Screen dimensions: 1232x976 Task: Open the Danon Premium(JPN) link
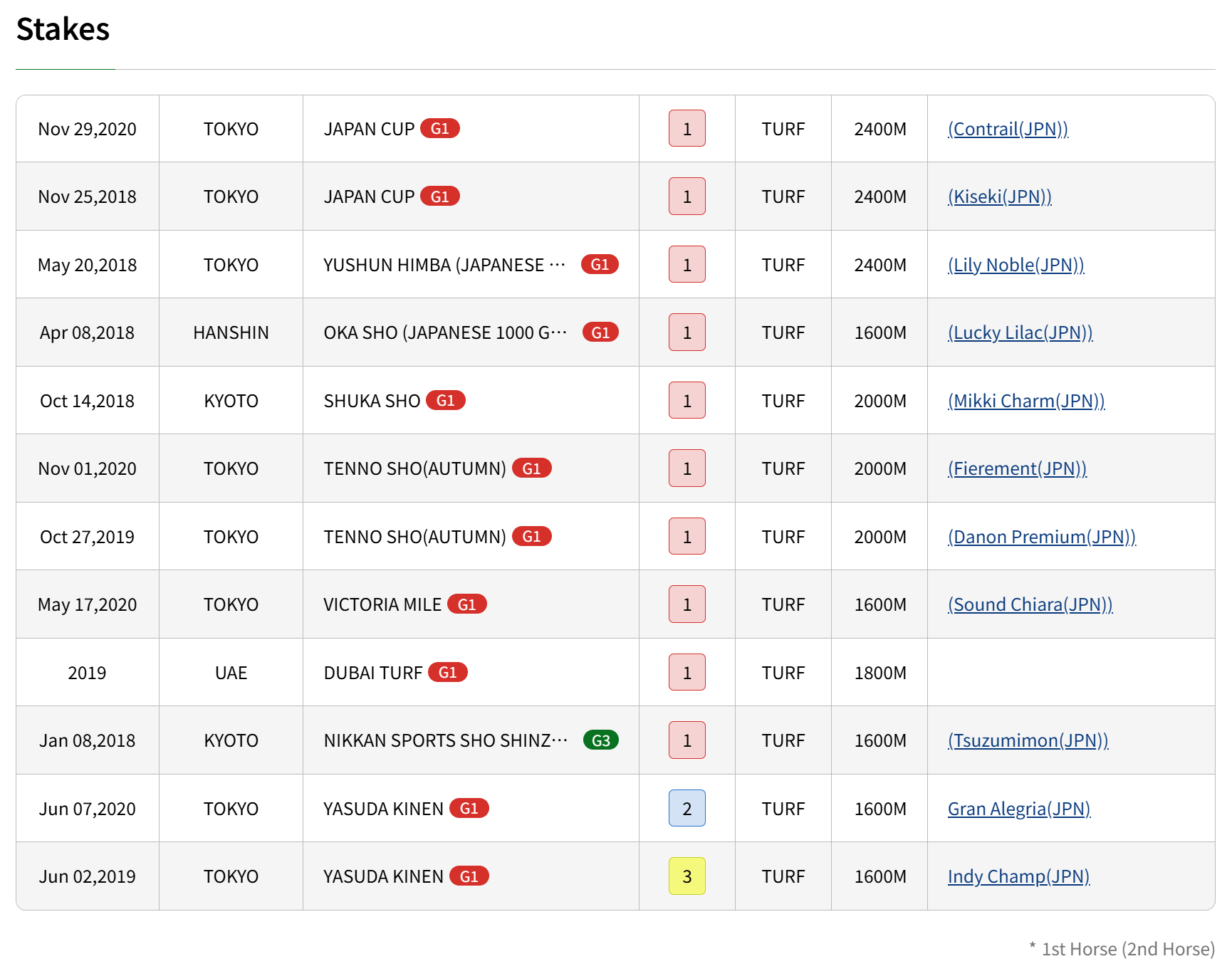coord(1041,537)
